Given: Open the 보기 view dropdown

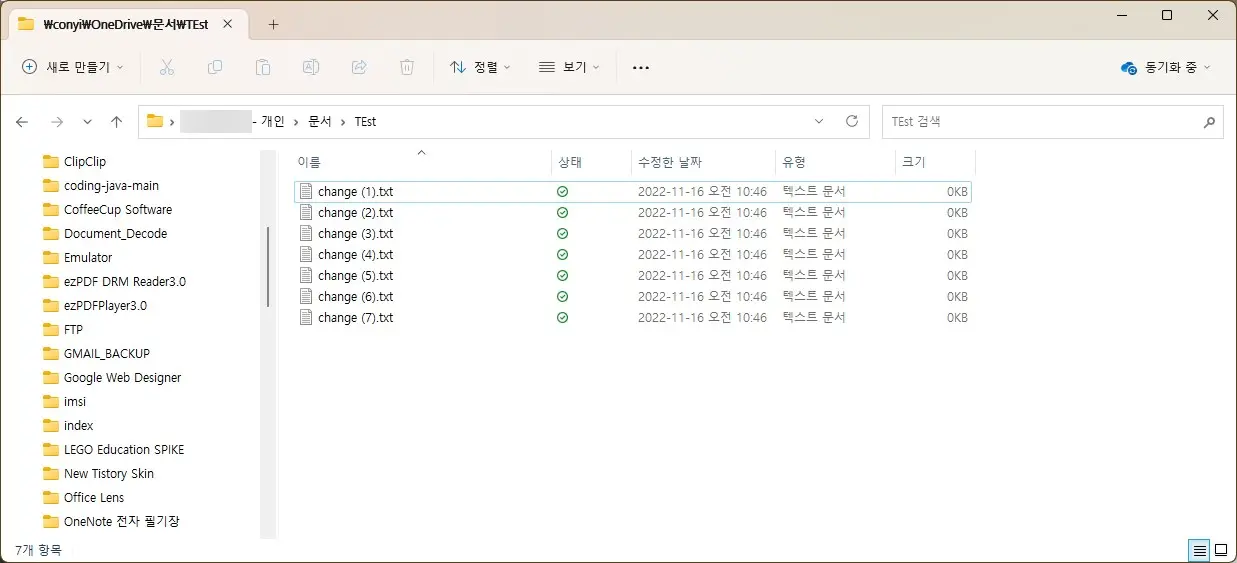Looking at the screenshot, I should pyautogui.click(x=569, y=67).
